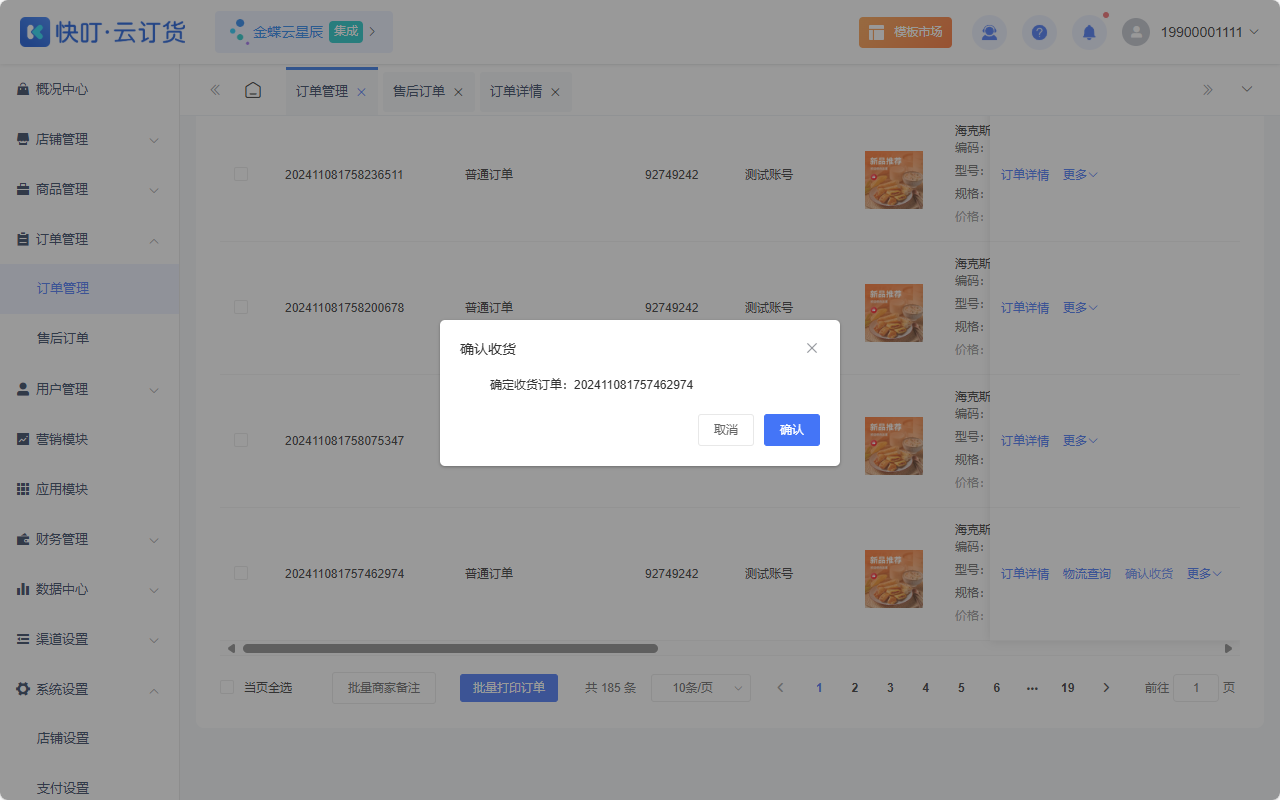Image resolution: width=1280 pixels, height=800 pixels.
Task: Open product thumbnail for order 202411081758075347
Action: click(x=894, y=446)
